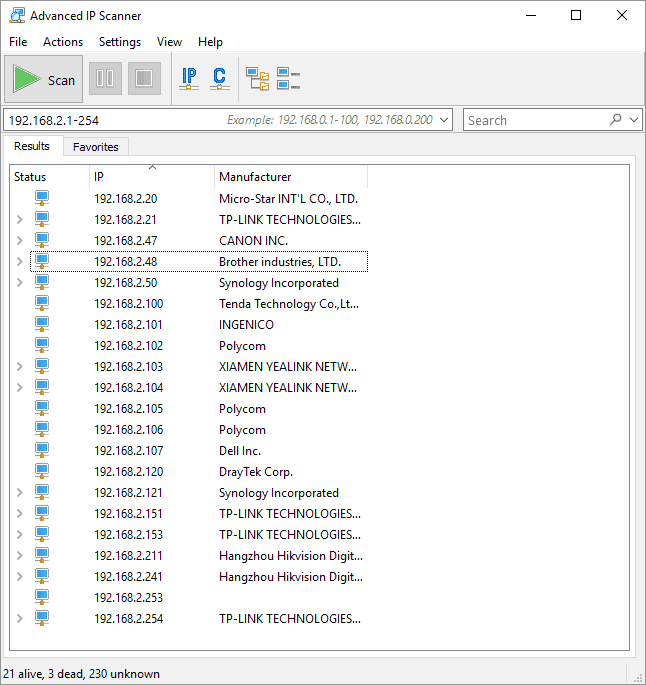Screen dimensions: 646x685
Task: Expand the 192.168.2.103 Yealink row
Action: (20, 367)
